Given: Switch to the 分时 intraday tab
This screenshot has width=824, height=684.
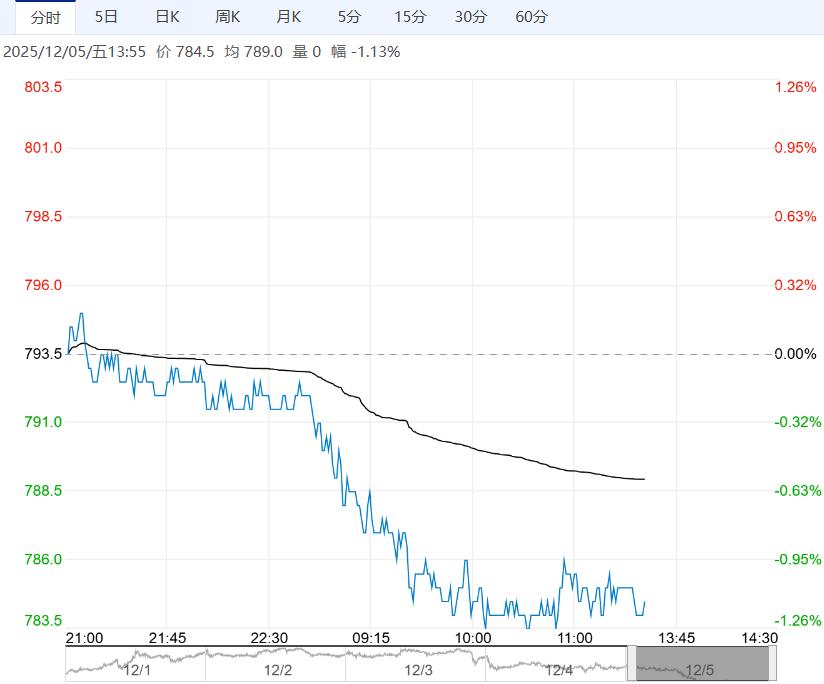Looking at the screenshot, I should coord(45,17).
